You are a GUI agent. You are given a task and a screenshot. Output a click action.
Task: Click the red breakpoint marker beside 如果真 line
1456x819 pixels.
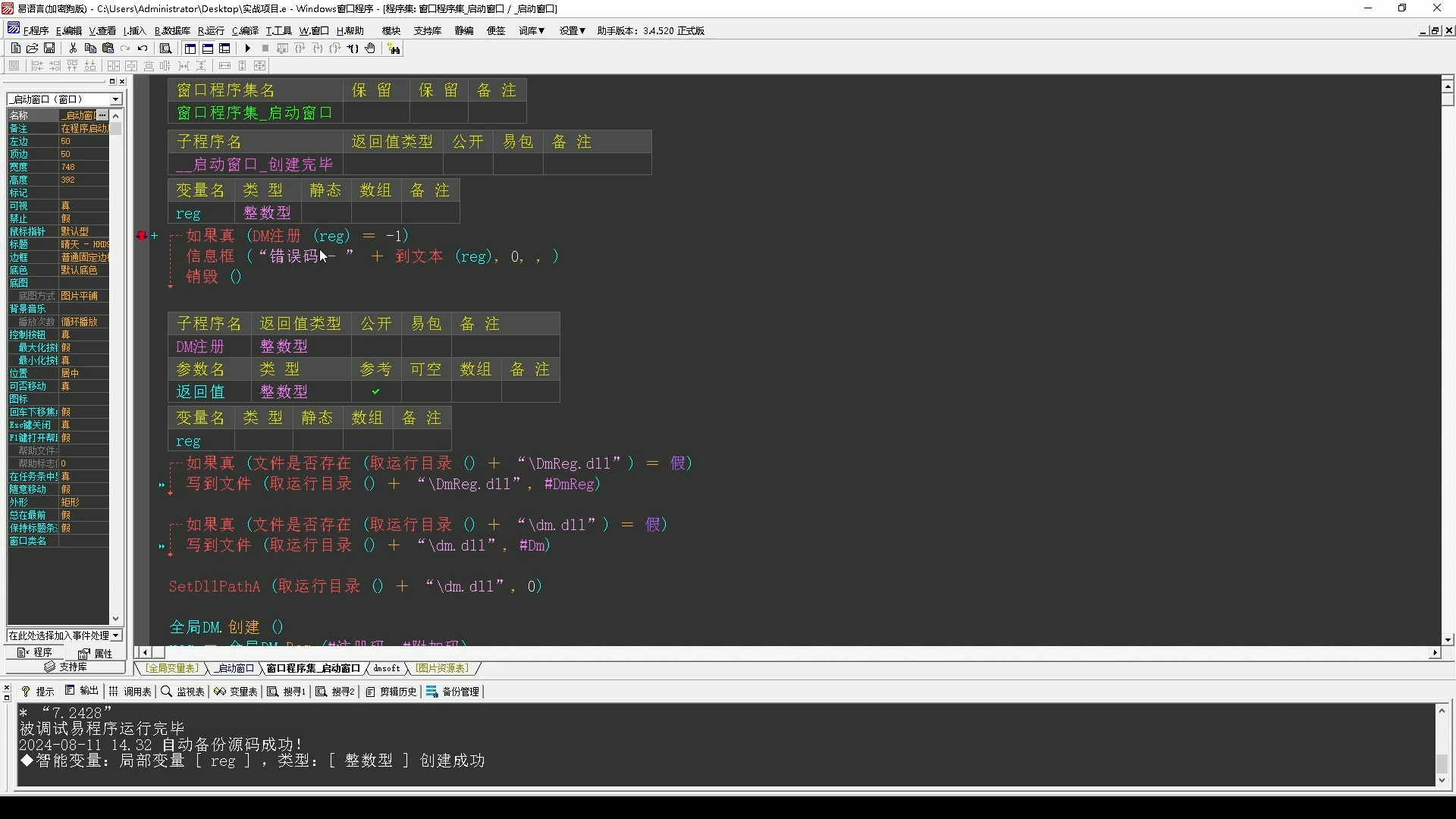point(141,236)
